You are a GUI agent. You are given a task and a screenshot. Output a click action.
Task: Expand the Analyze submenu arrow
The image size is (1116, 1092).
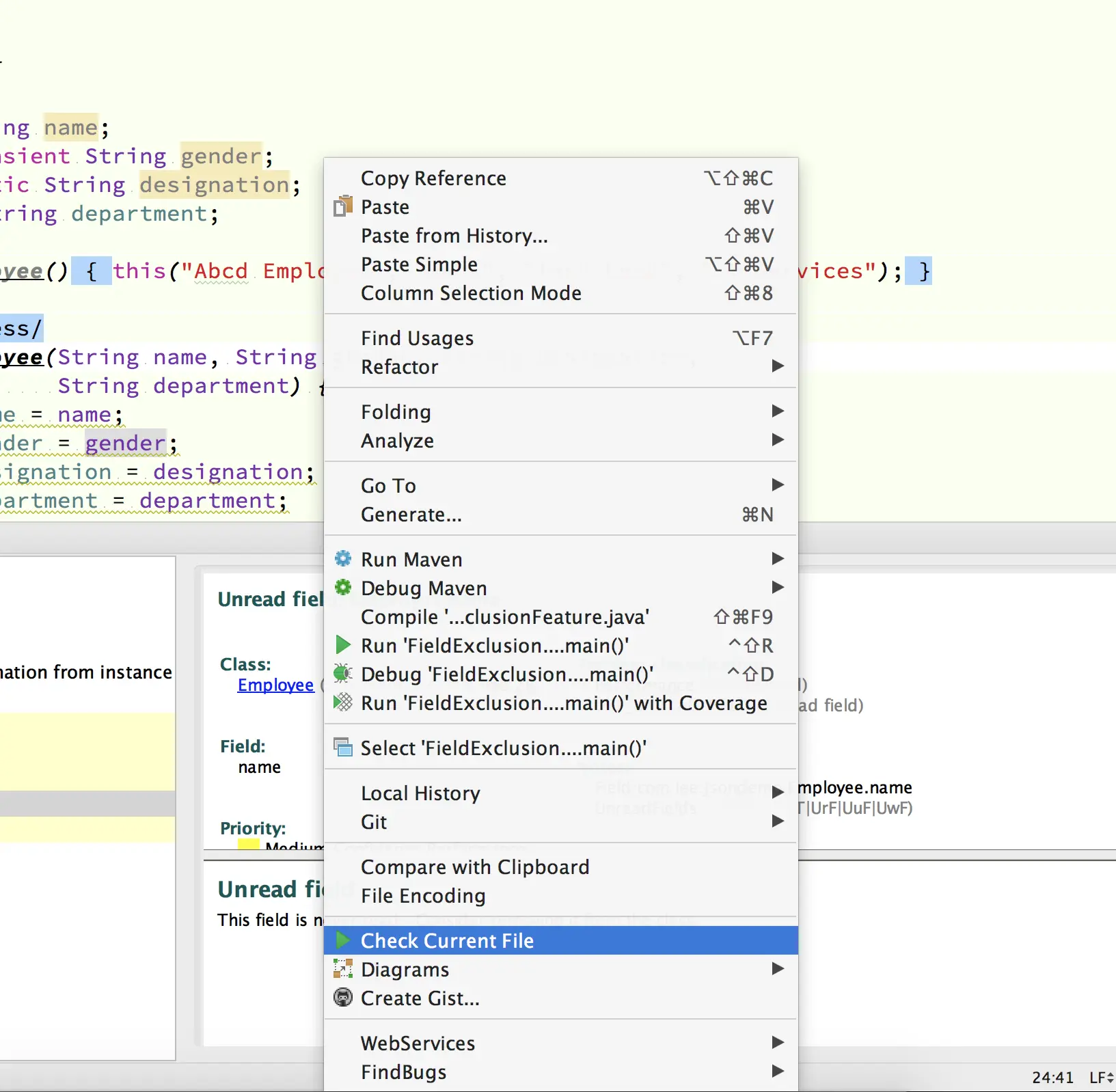pyautogui.click(x=777, y=439)
